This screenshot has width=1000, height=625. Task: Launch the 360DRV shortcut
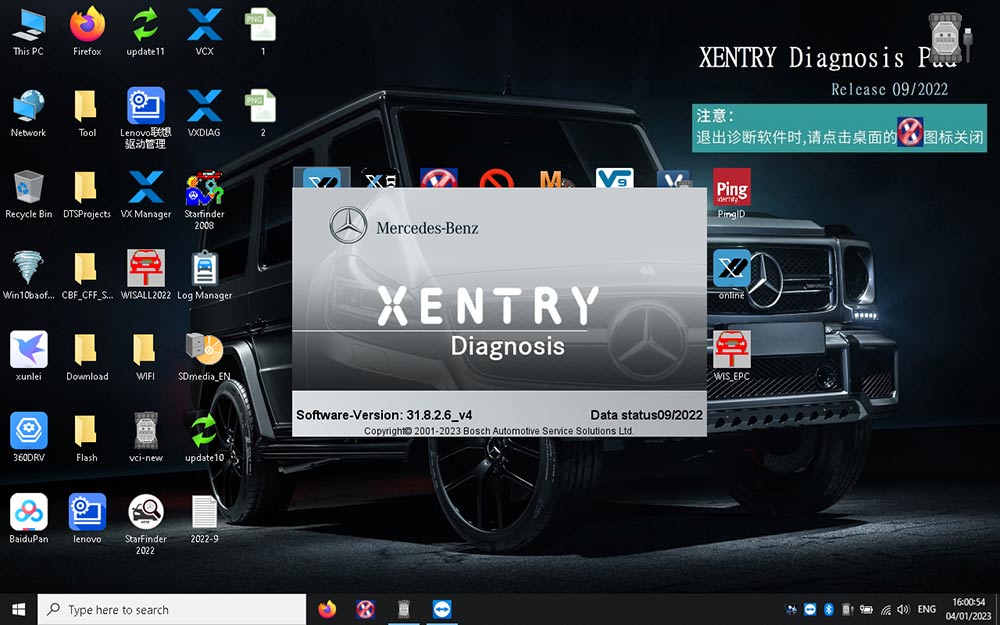pyautogui.click(x=29, y=438)
